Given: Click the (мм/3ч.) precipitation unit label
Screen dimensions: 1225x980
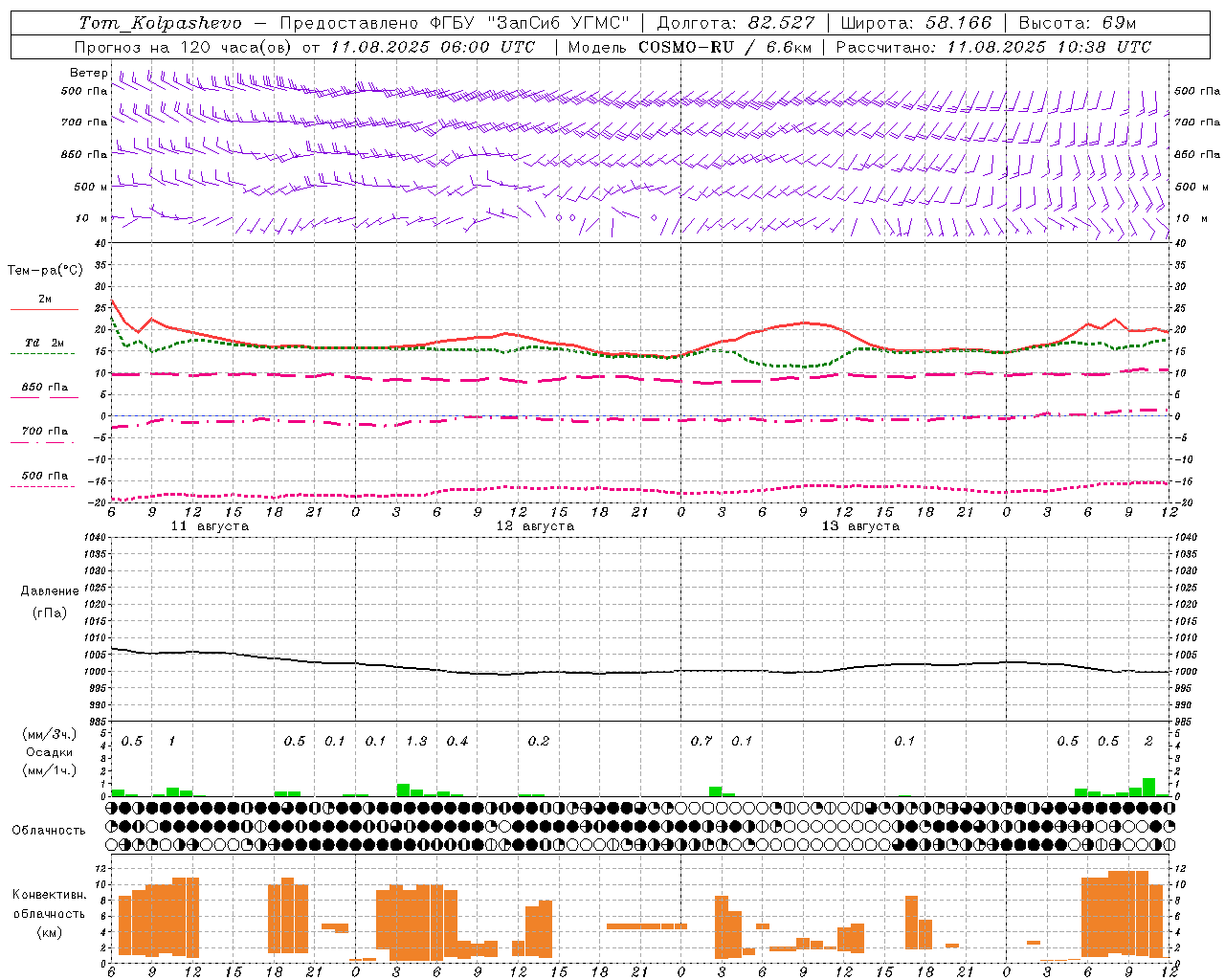Looking at the screenshot, I should tap(50, 735).
